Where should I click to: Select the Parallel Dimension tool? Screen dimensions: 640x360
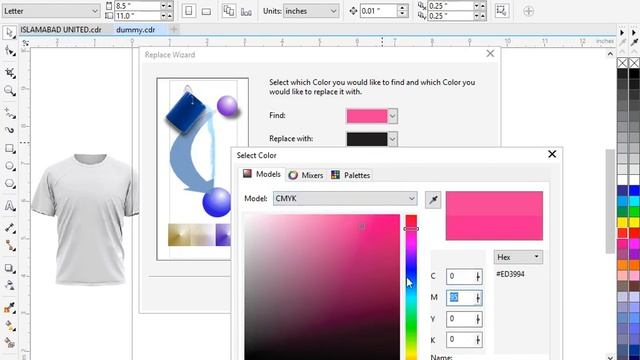coord(9,227)
